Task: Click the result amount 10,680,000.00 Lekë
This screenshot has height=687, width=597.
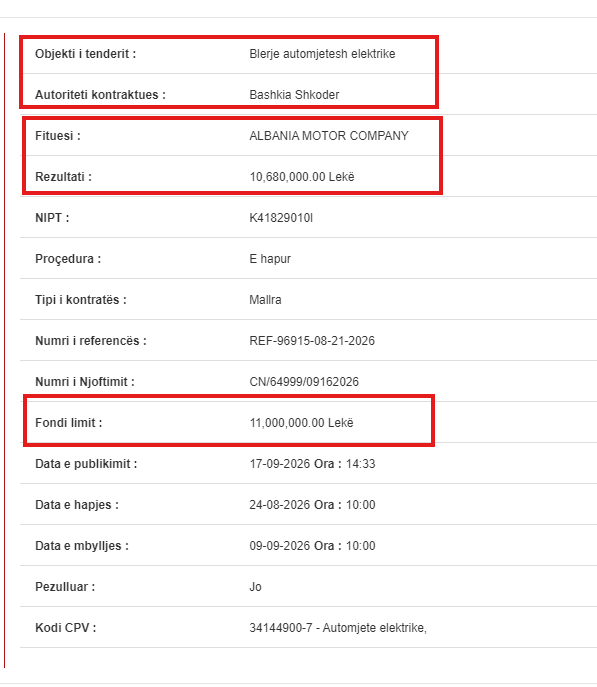Action: (x=302, y=177)
